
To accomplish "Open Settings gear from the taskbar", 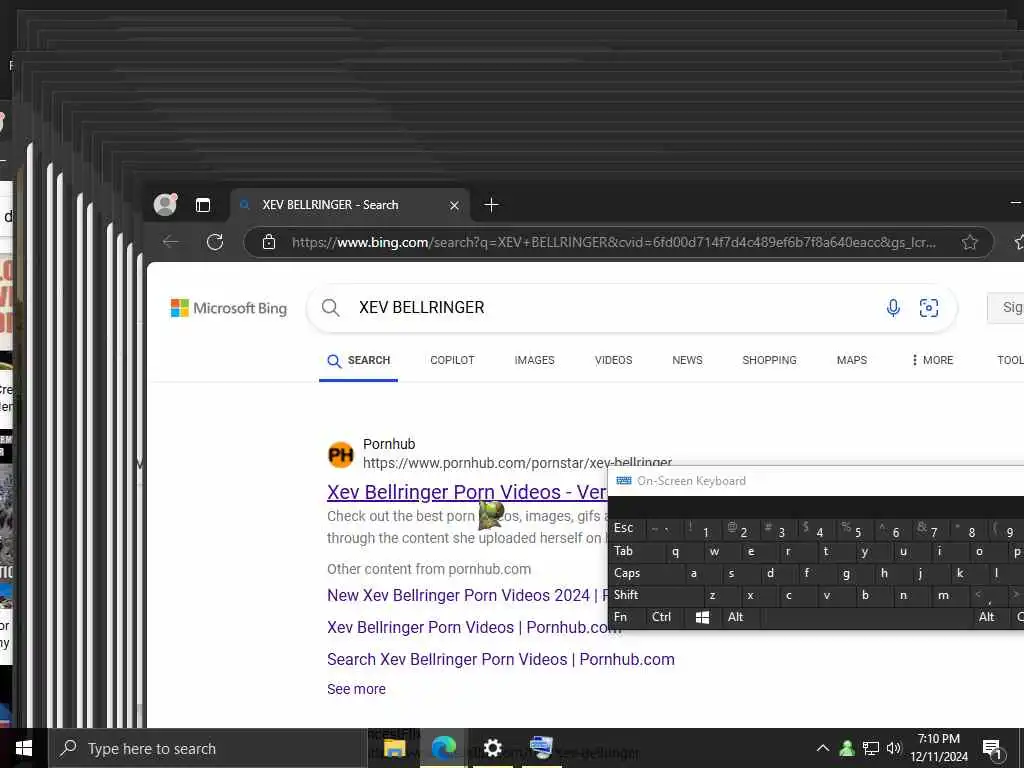I will 492,748.
